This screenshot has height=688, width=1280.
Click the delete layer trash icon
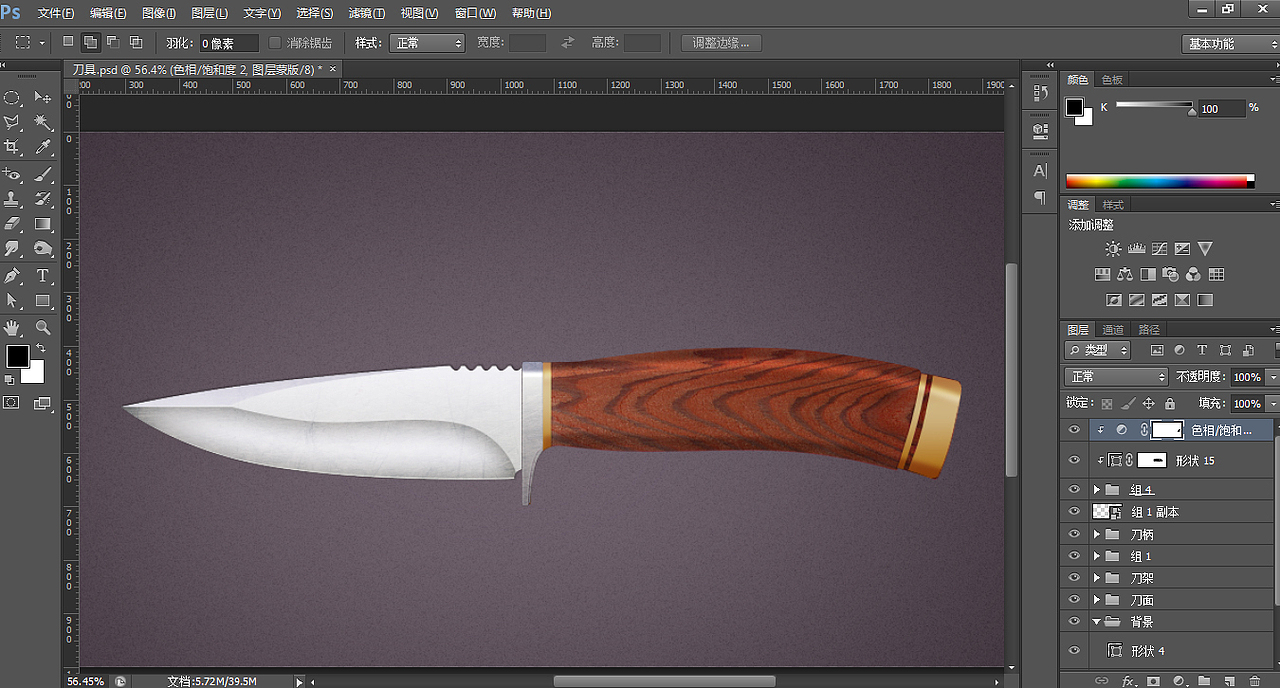point(1255,681)
